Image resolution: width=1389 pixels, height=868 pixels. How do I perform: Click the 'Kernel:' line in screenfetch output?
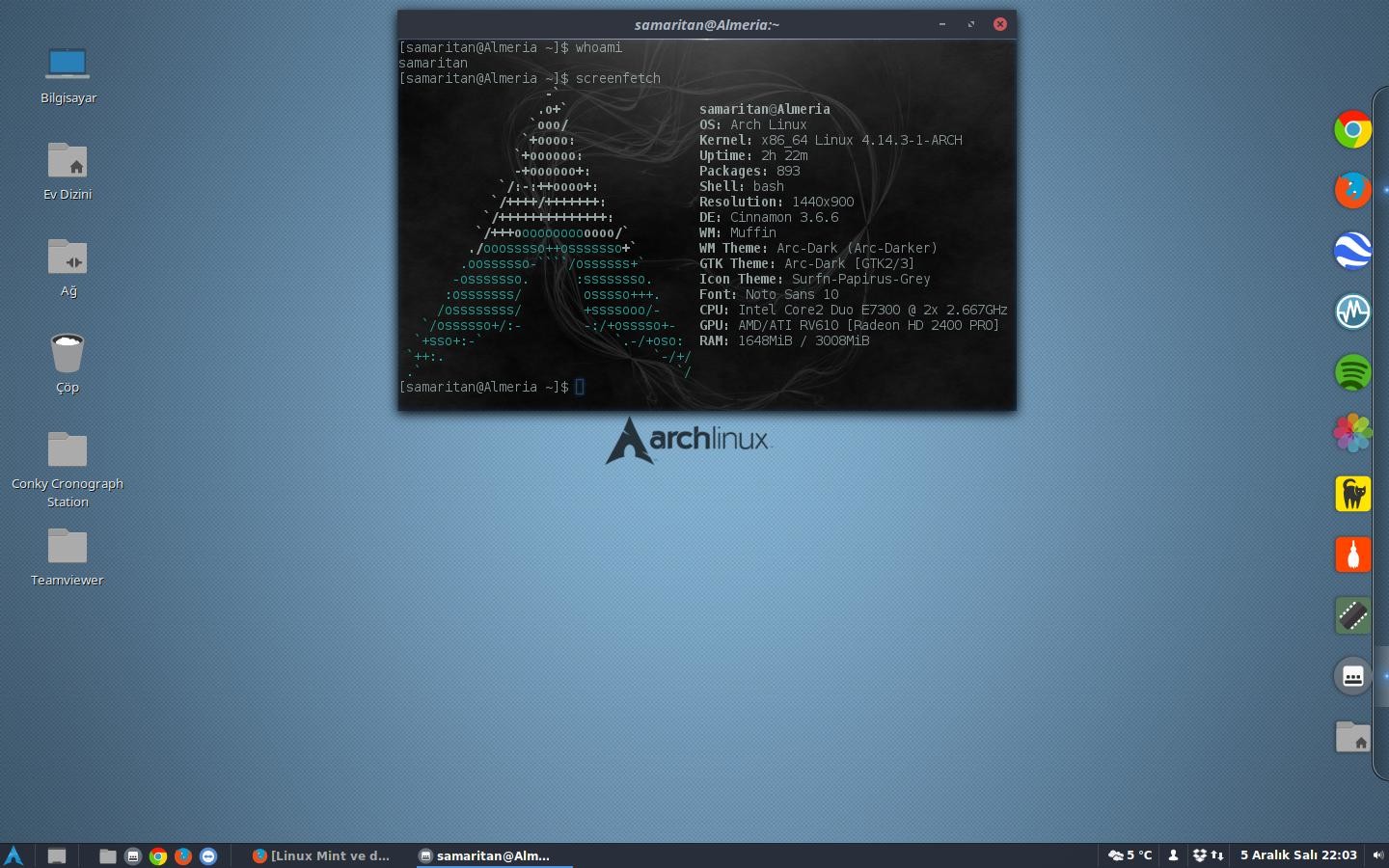tap(831, 140)
